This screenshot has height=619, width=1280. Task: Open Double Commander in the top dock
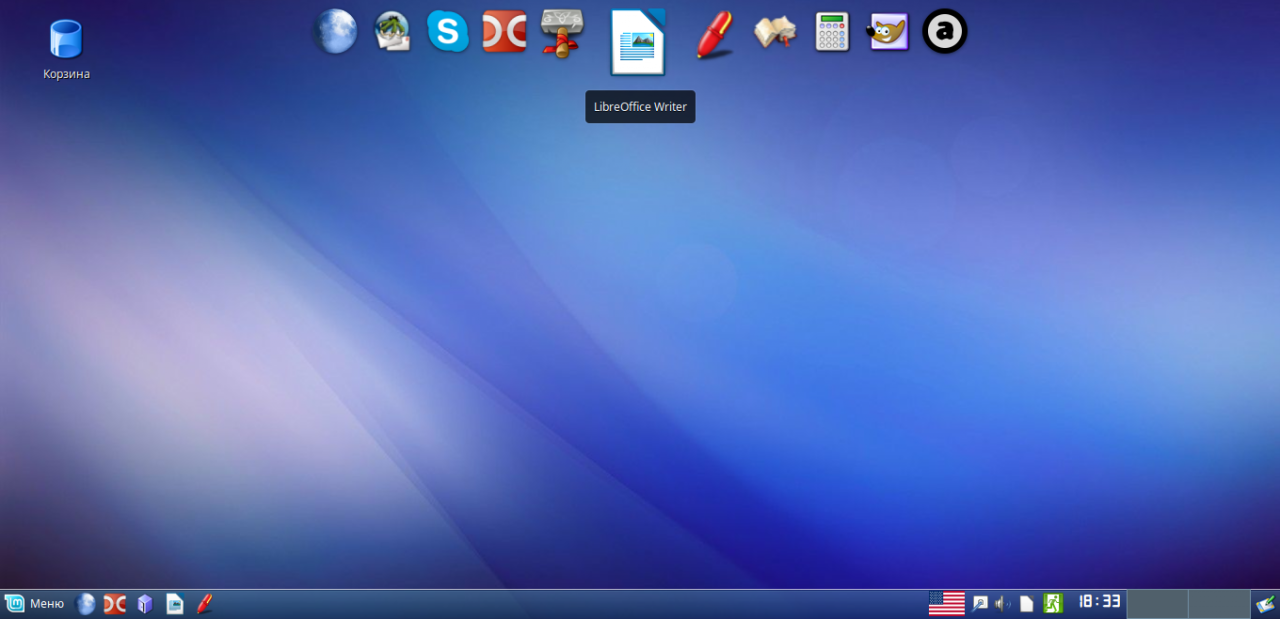[x=504, y=32]
